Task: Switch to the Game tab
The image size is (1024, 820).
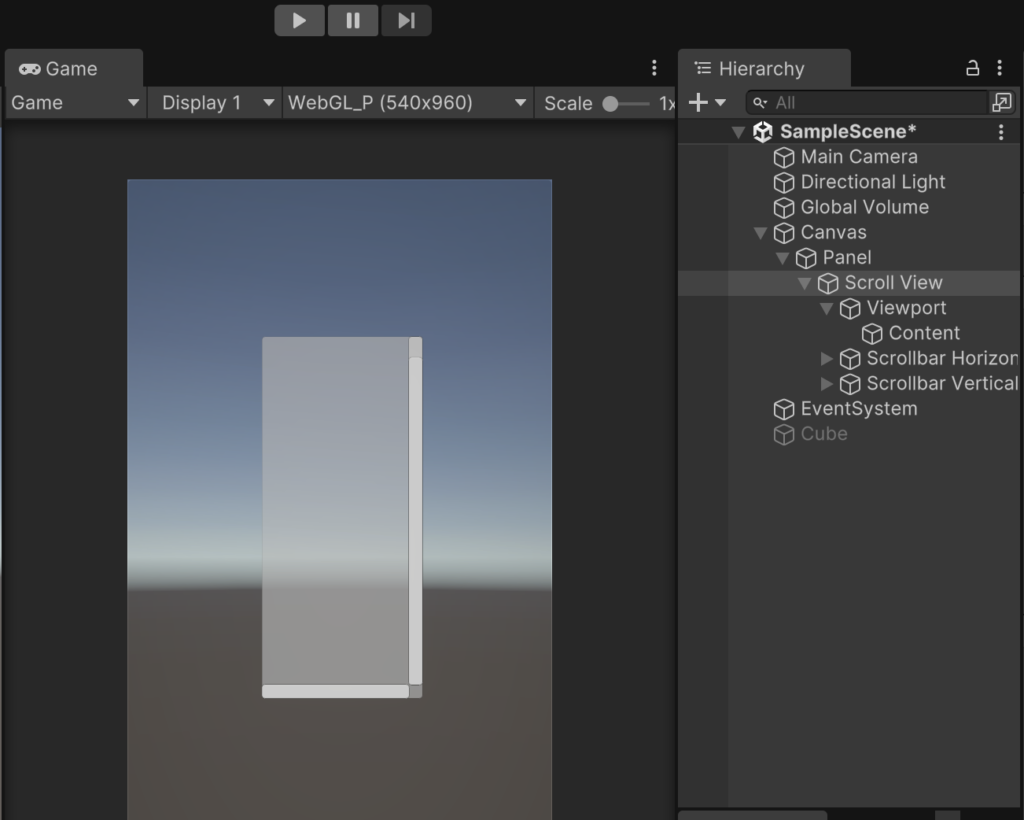Action: [60, 69]
